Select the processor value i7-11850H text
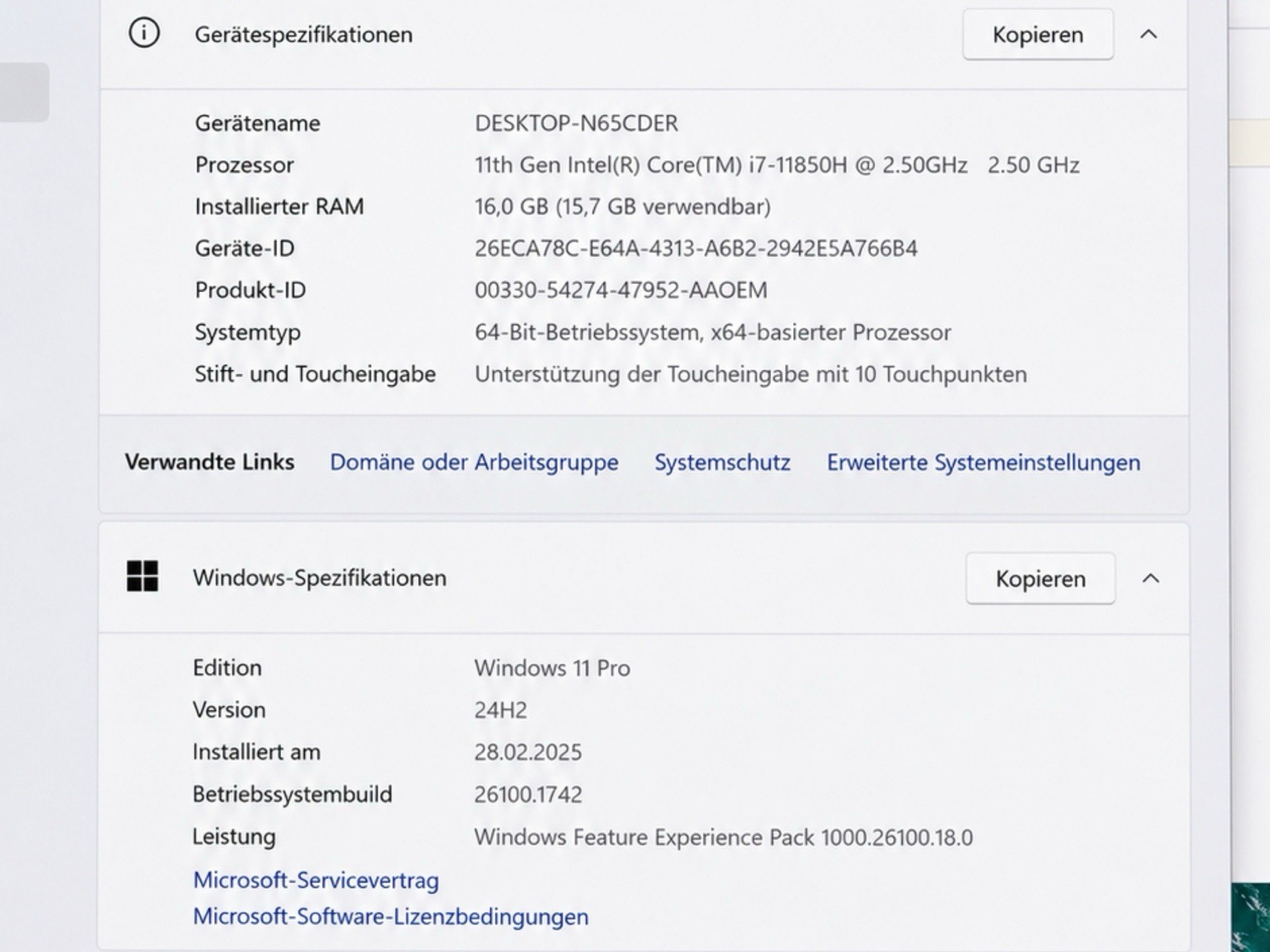 (x=777, y=165)
